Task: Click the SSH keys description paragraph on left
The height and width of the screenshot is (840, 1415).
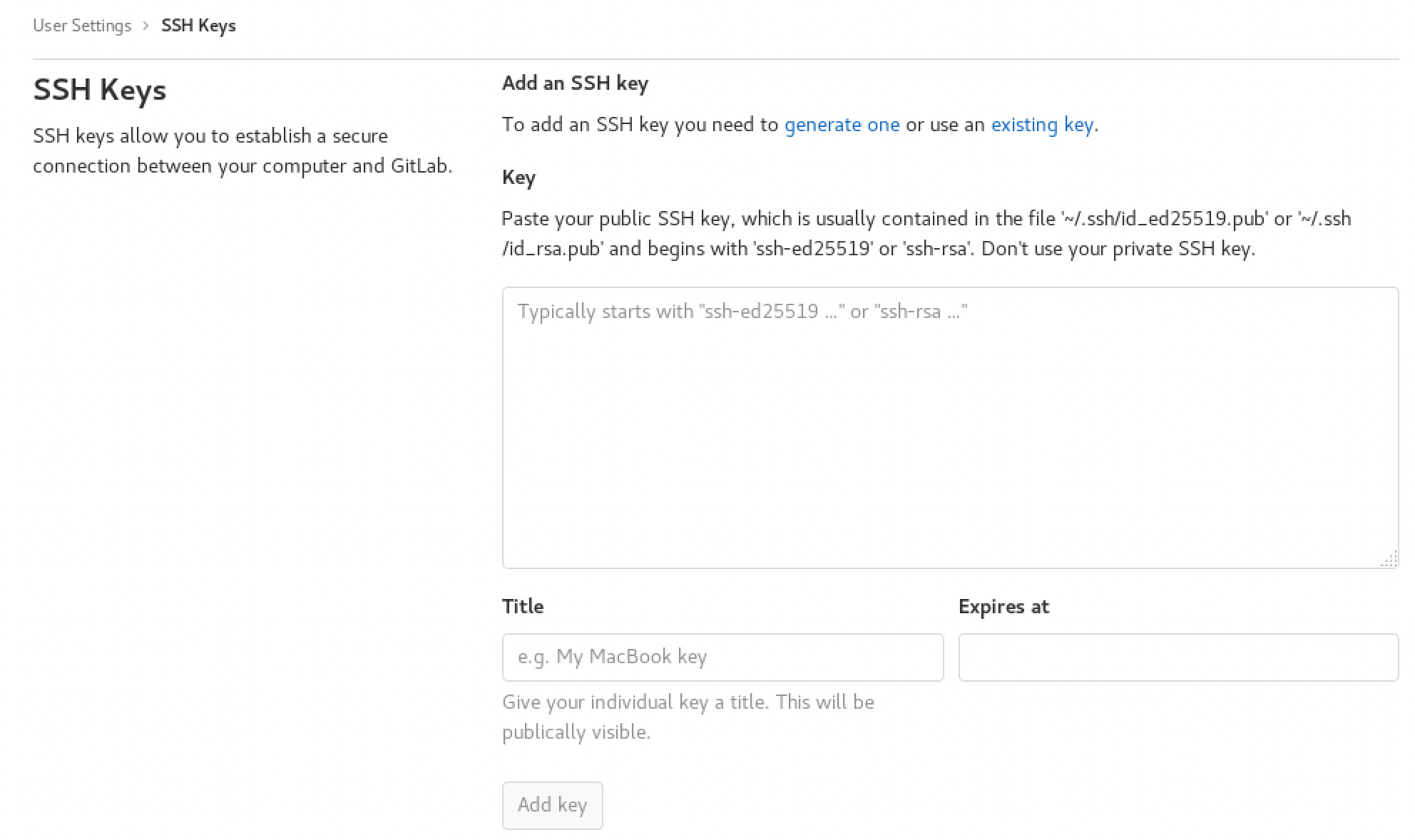Action: tap(242, 151)
